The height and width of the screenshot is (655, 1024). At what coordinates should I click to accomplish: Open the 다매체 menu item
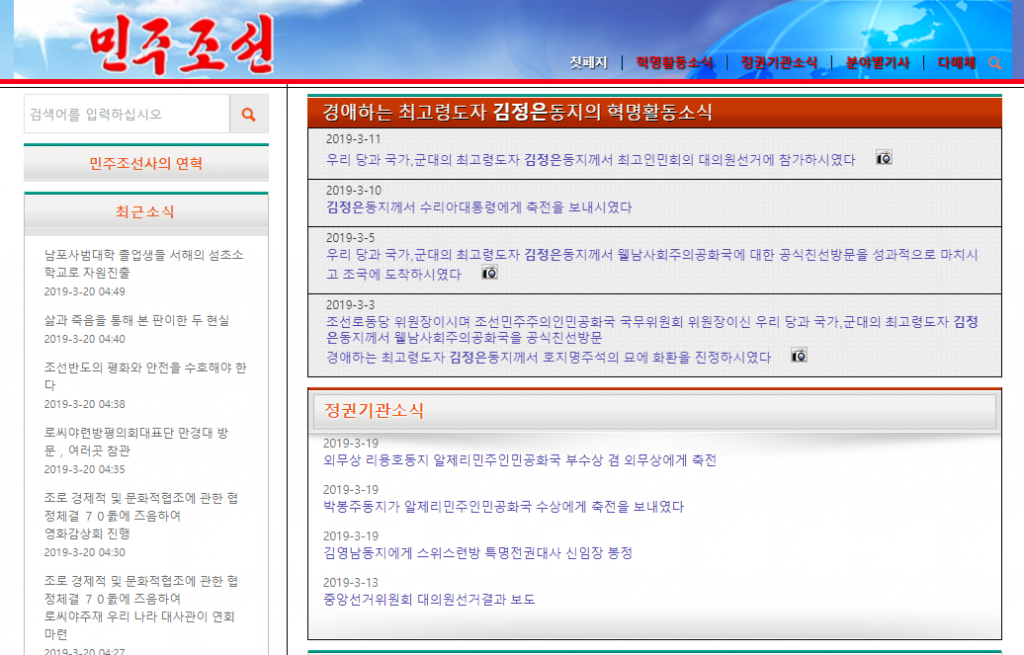point(956,63)
